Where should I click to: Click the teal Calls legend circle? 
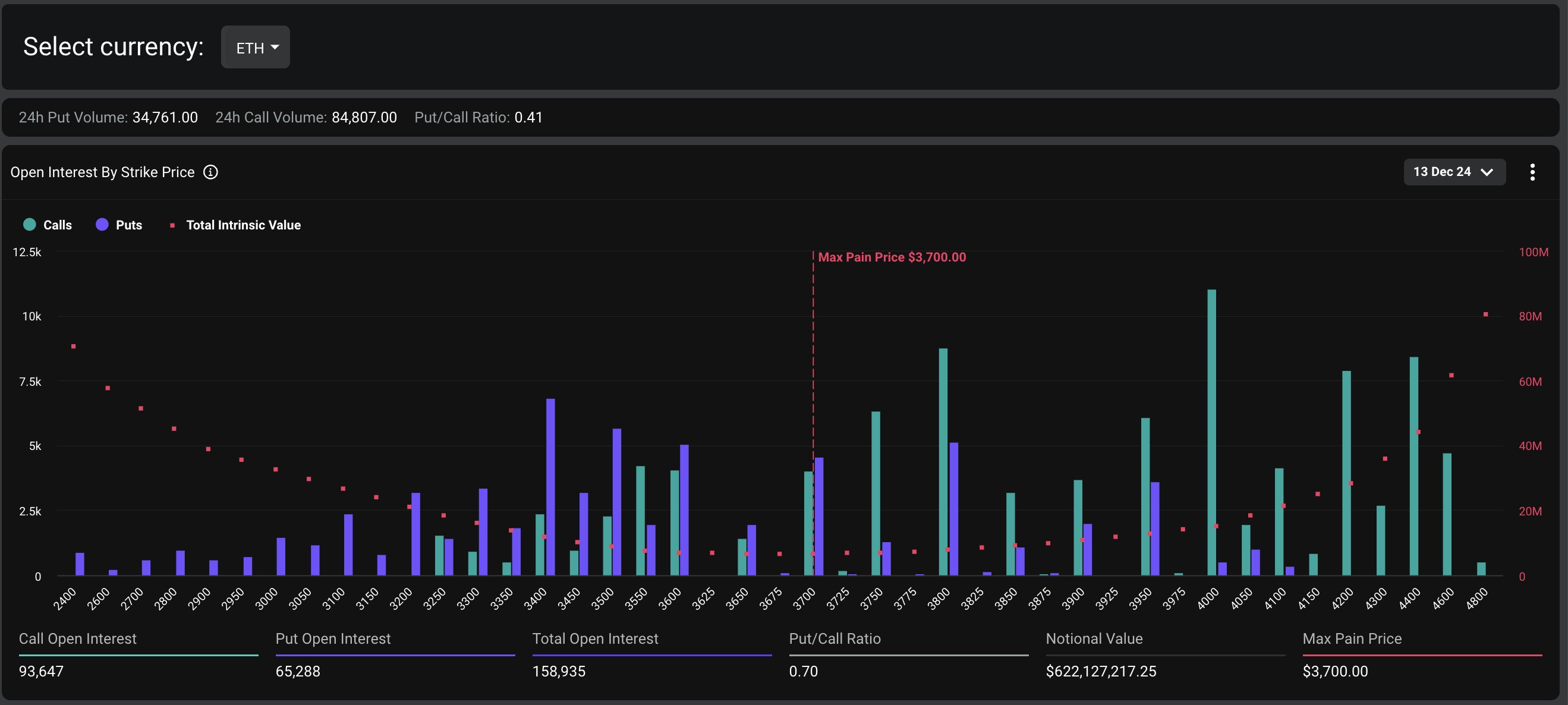pyautogui.click(x=29, y=225)
